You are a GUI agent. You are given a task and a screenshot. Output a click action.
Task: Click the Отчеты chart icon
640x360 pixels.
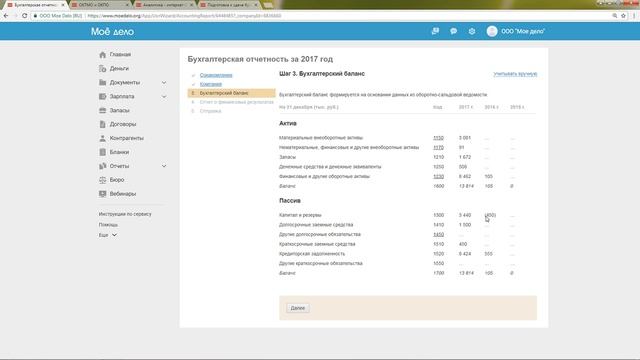[x=102, y=166]
